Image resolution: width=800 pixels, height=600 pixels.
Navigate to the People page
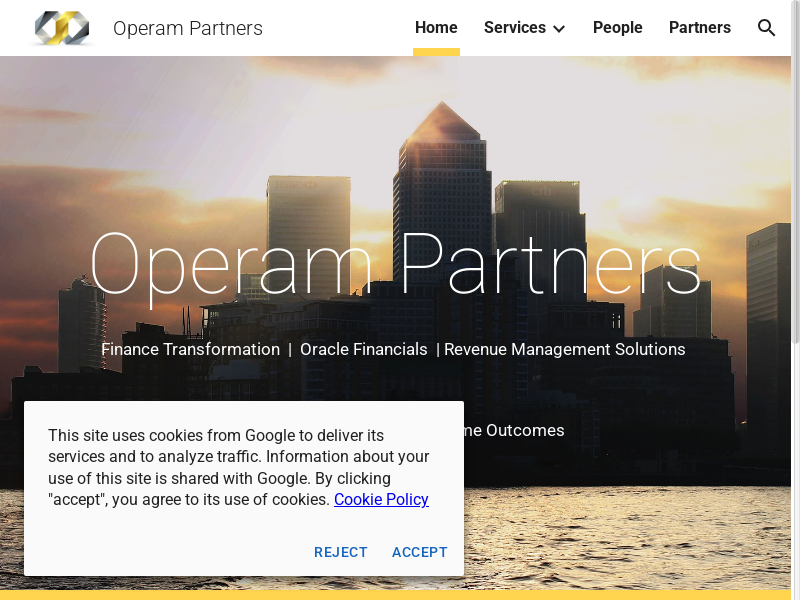pyautogui.click(x=617, y=28)
